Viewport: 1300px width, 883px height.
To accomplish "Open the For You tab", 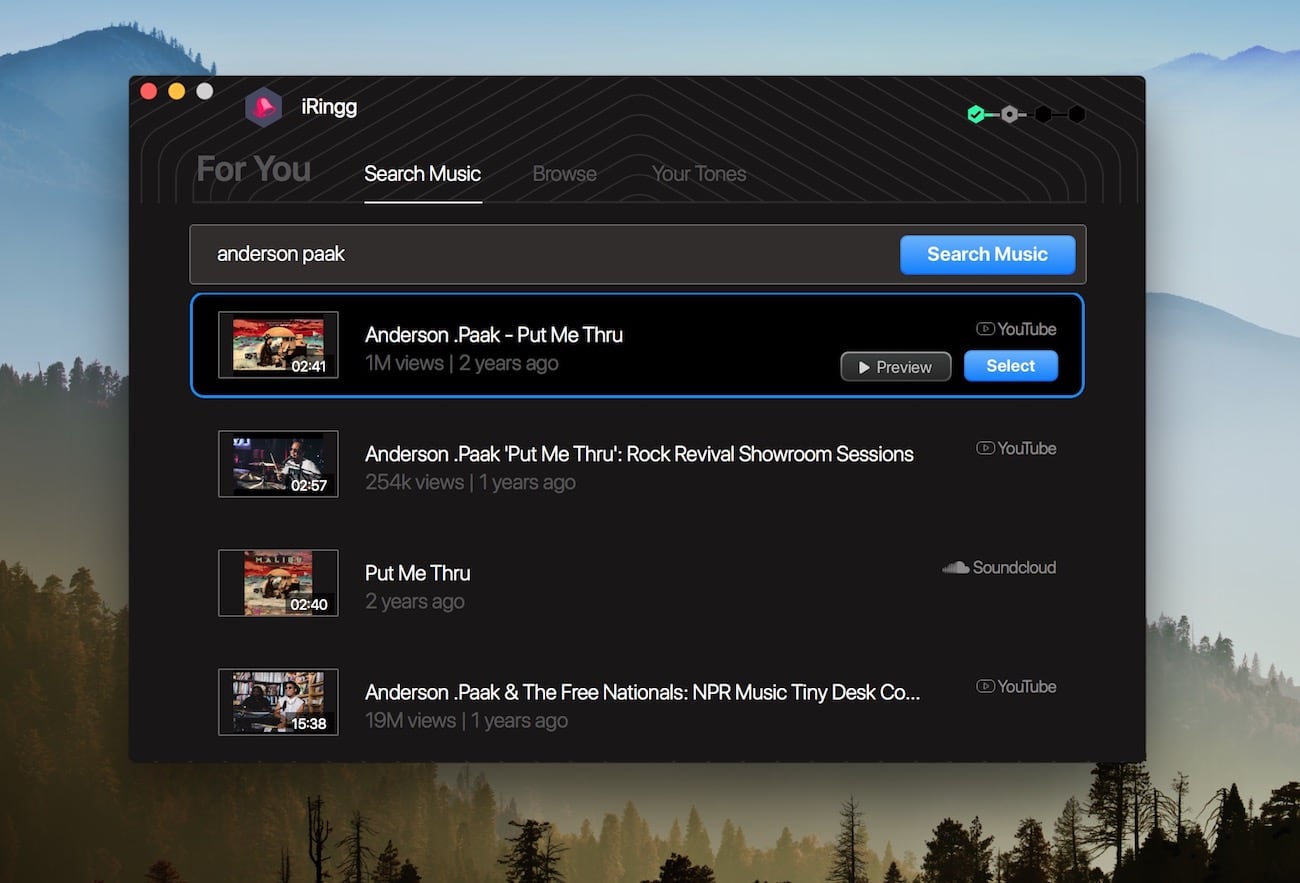I will [253, 169].
